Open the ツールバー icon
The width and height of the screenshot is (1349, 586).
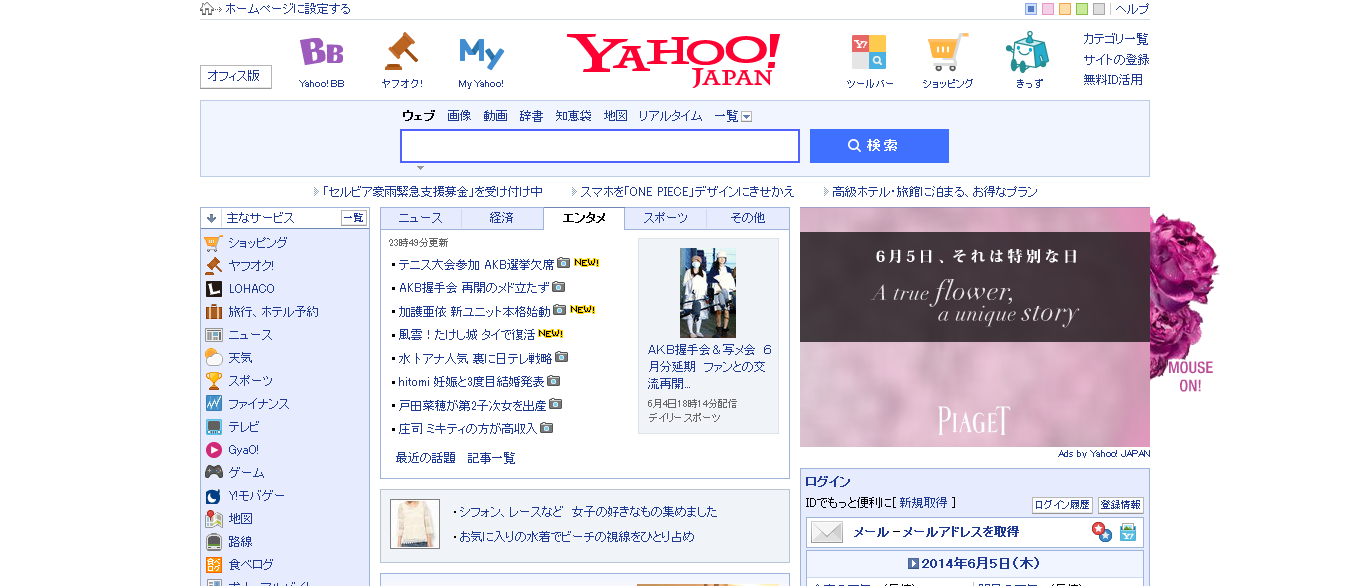(868, 52)
